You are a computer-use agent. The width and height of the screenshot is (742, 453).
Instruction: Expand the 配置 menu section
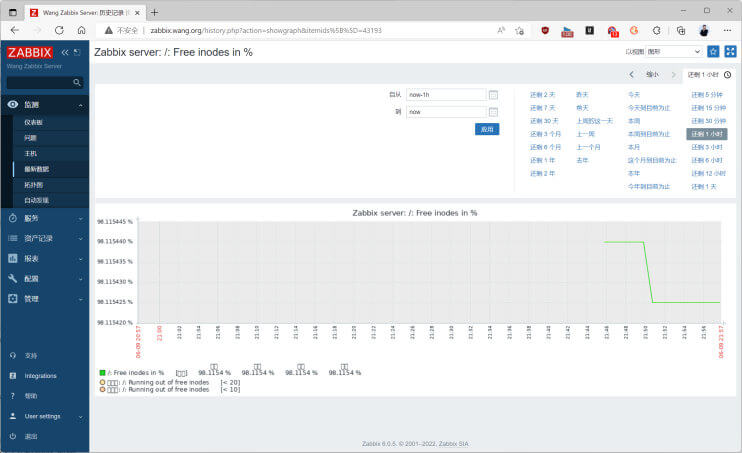point(80,279)
